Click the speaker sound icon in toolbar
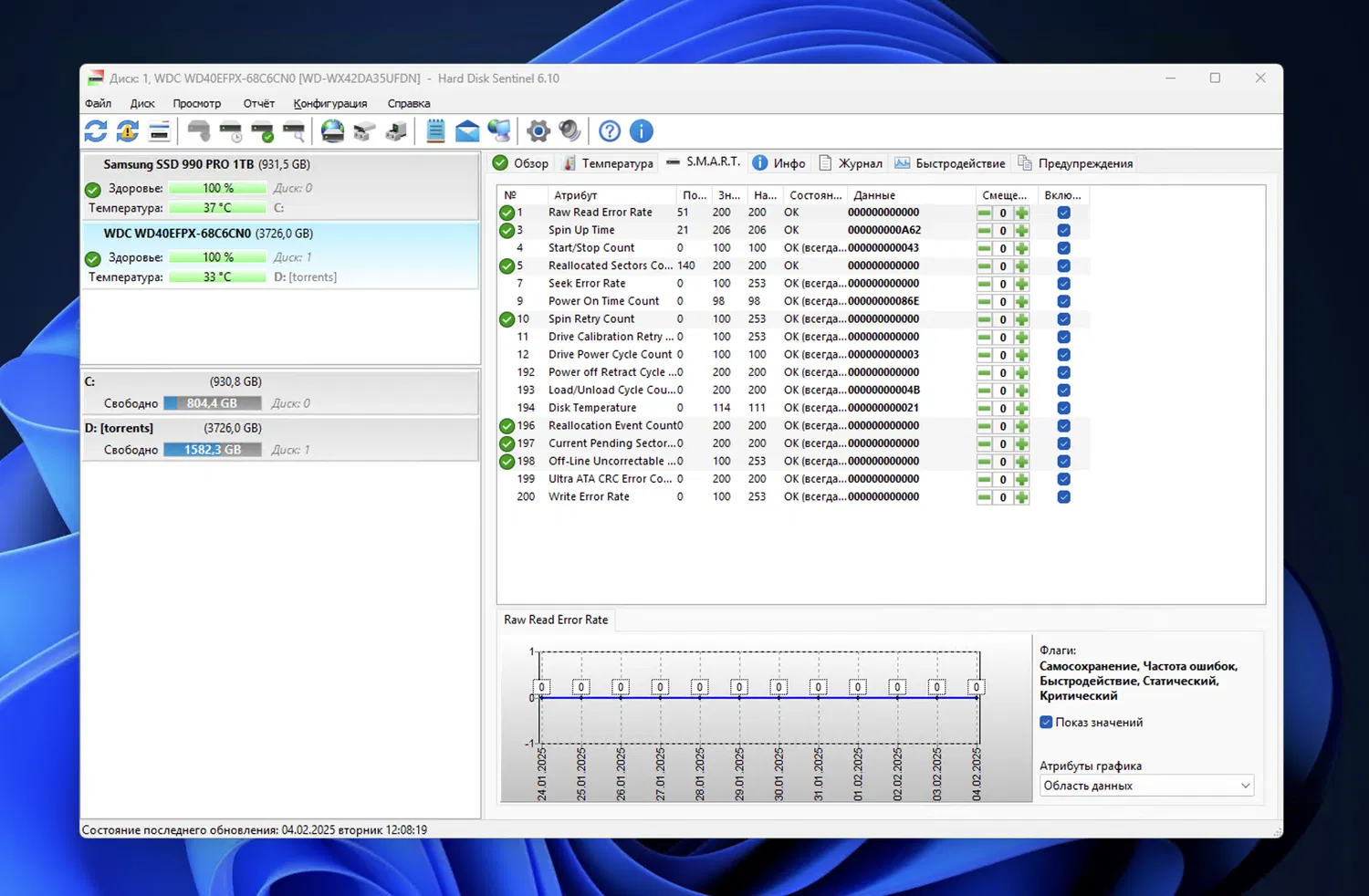Screen dimensions: 1369x896 tap(570, 131)
